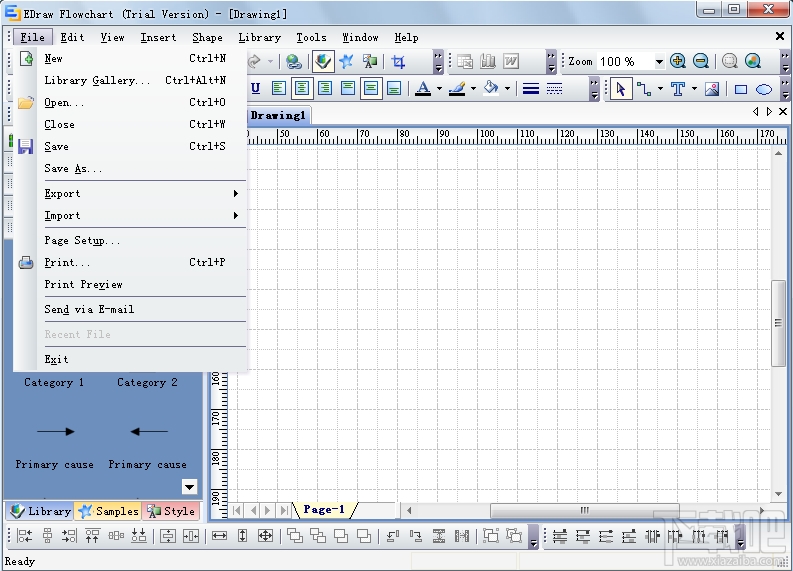This screenshot has width=793, height=571.
Task: Click the Group shapes icon
Action: click(491, 536)
